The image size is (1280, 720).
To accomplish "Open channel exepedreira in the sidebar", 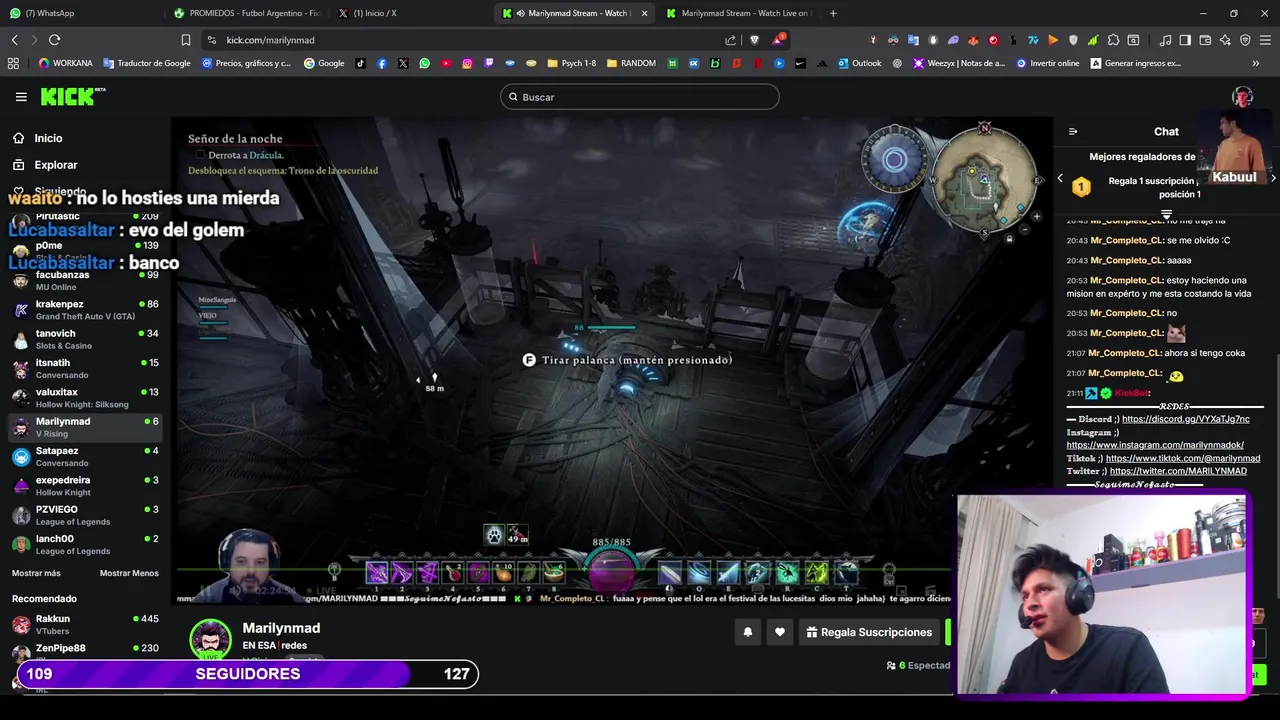I will tap(85, 486).
